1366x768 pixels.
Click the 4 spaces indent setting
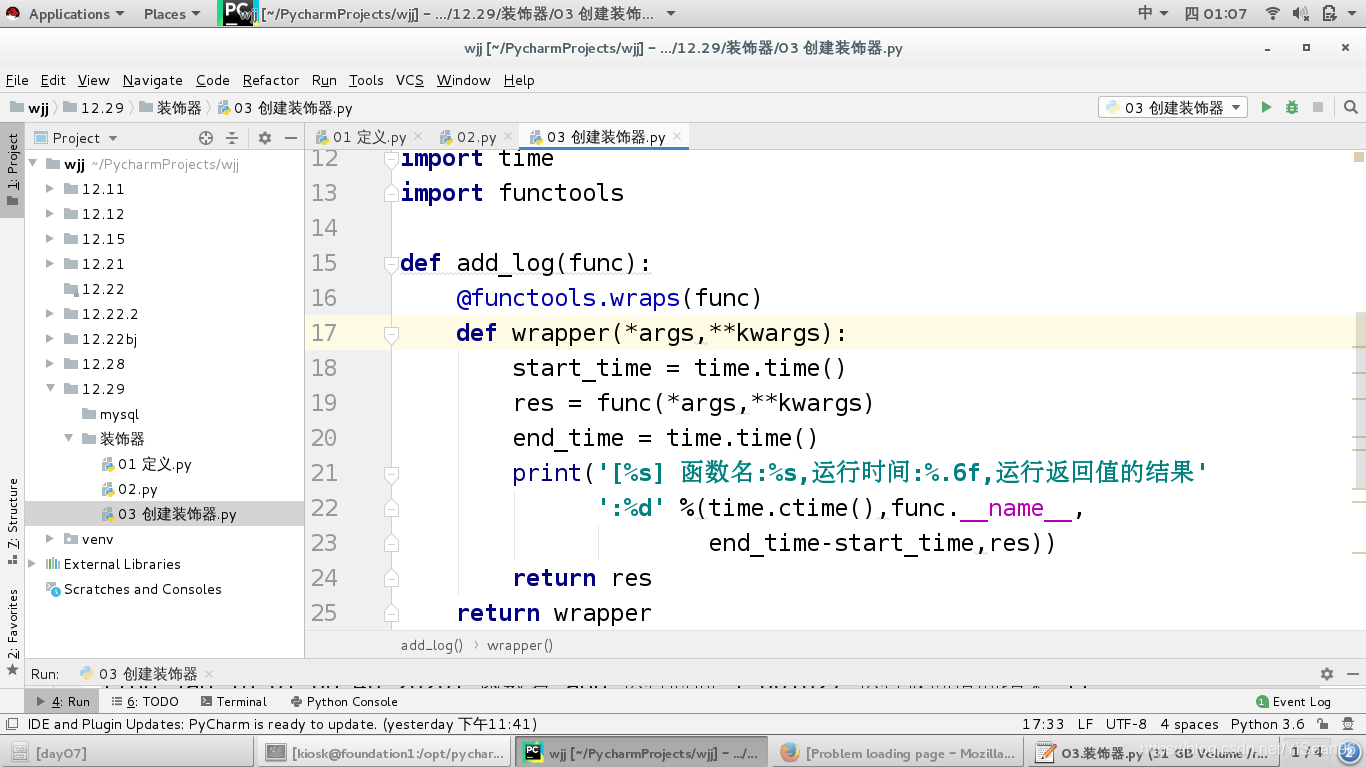point(1190,724)
